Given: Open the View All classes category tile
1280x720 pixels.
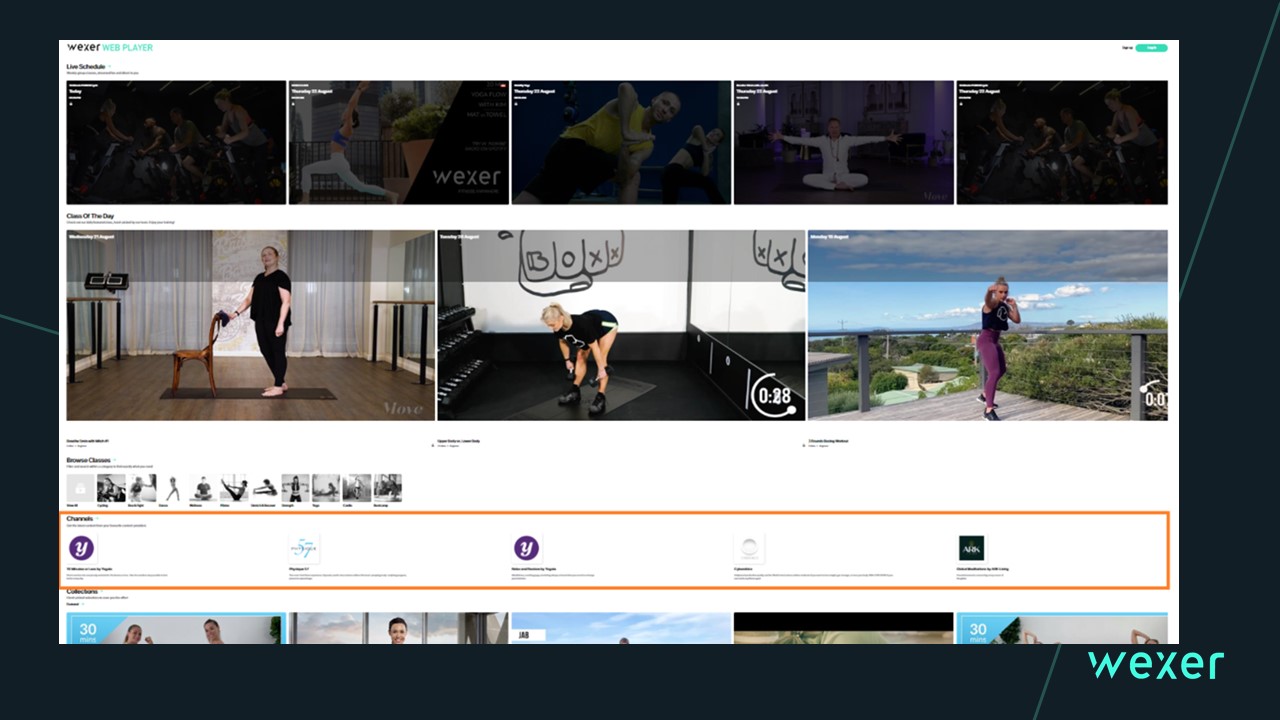Looking at the screenshot, I should click(81, 488).
